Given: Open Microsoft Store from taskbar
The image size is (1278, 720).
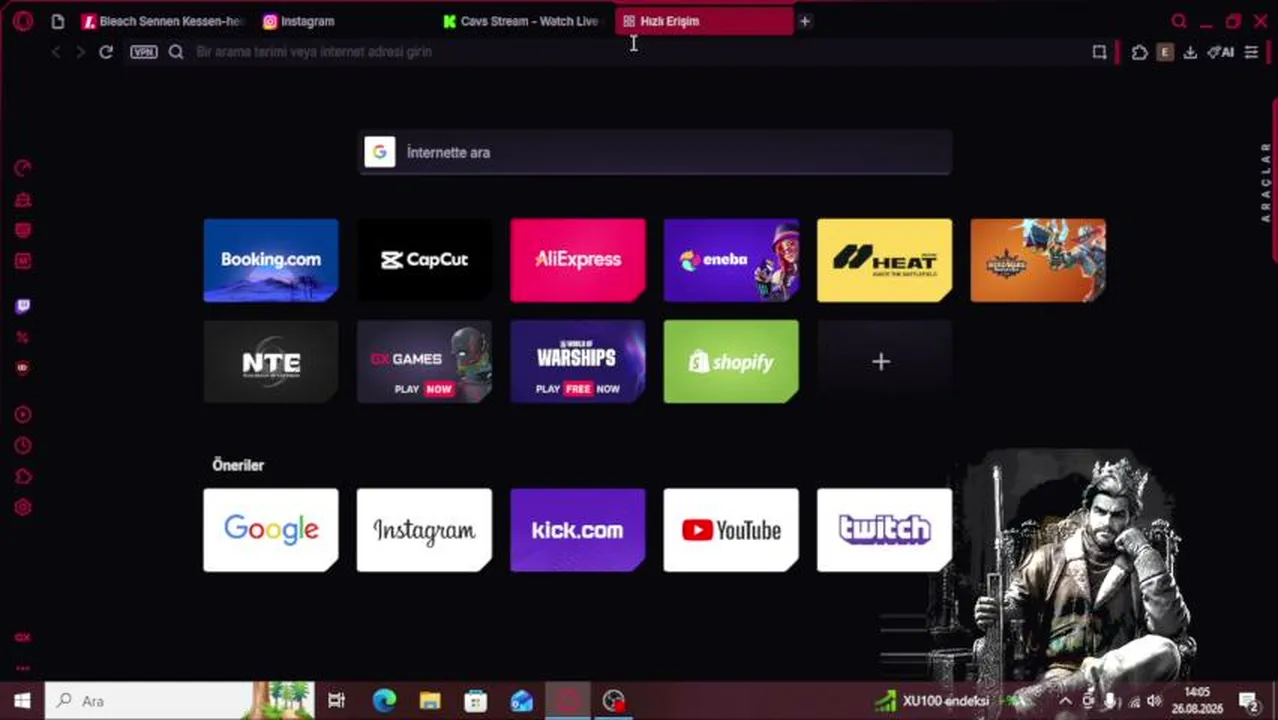Looking at the screenshot, I should pyautogui.click(x=476, y=701).
